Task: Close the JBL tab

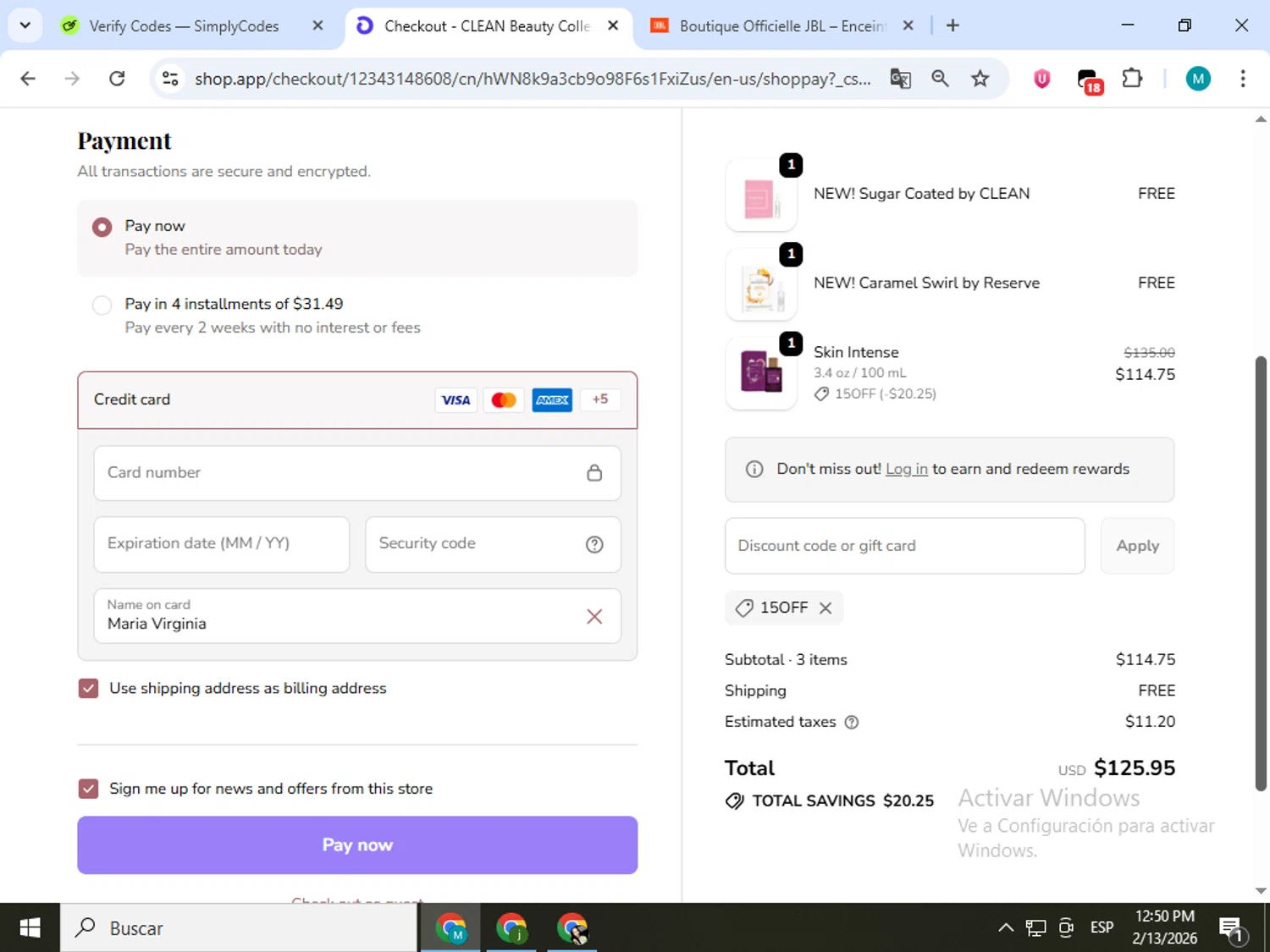Action: (908, 25)
